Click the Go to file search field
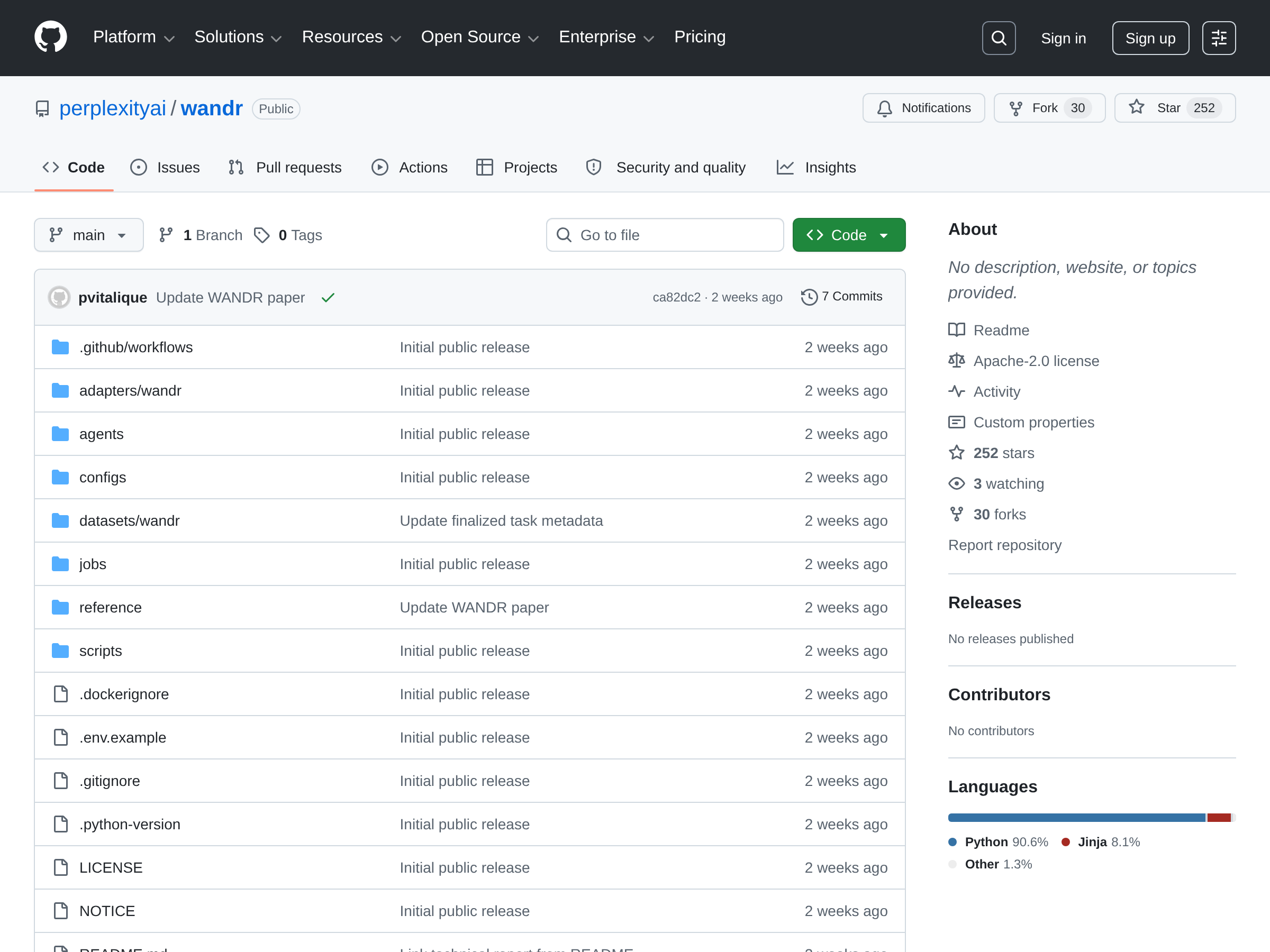1270x952 pixels. click(665, 235)
